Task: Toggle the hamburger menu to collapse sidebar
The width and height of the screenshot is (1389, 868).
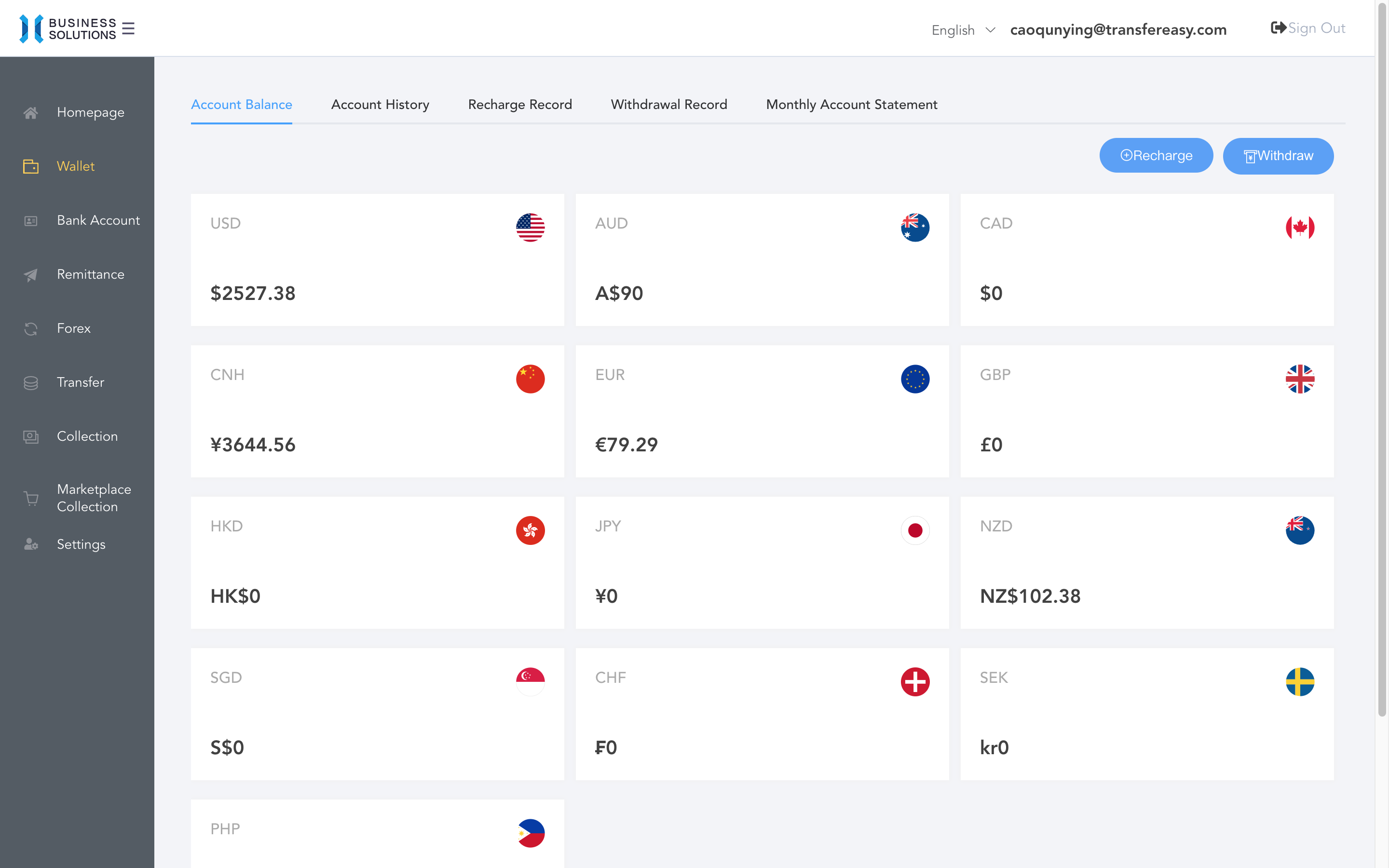Action: pos(129,29)
